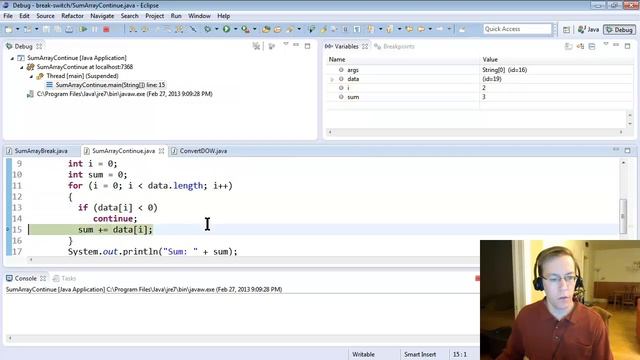The height and width of the screenshot is (360, 640).
Task: Click Remove All Terminated Launches in Debug view
Action: coord(256,46)
